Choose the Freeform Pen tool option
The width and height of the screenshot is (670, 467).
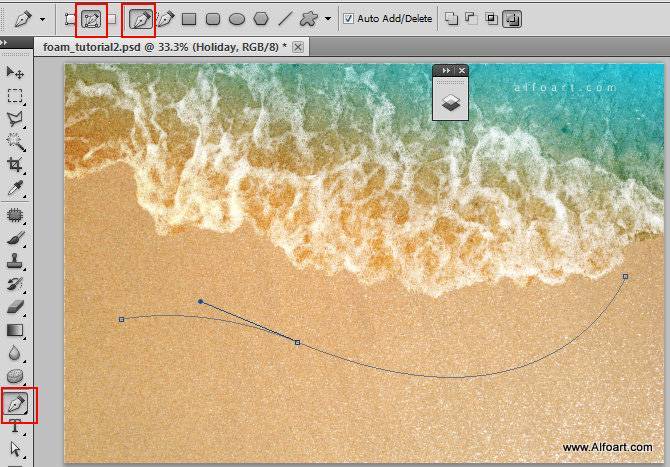[165, 18]
